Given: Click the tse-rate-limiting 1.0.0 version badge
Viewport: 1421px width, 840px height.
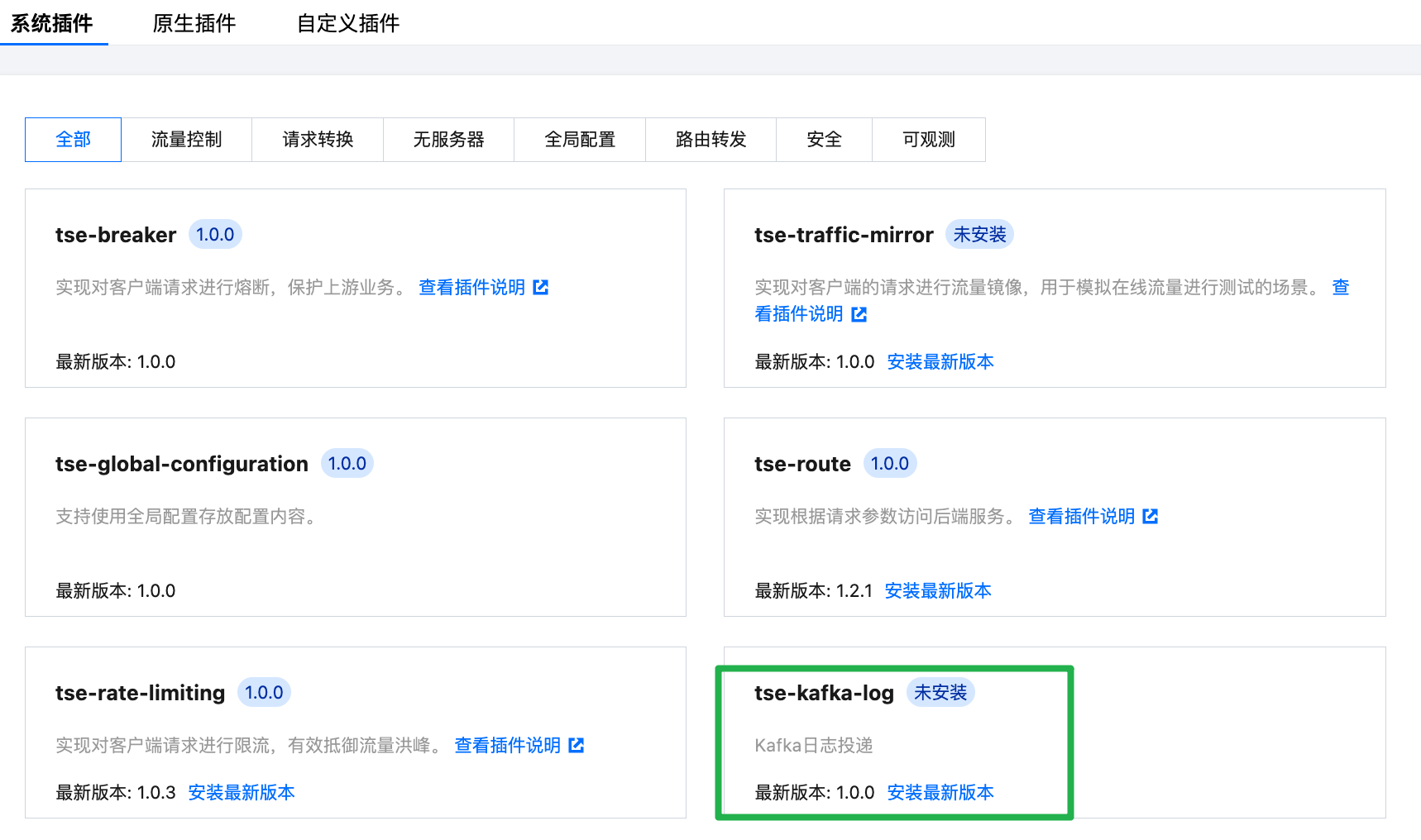Looking at the screenshot, I should [264, 693].
